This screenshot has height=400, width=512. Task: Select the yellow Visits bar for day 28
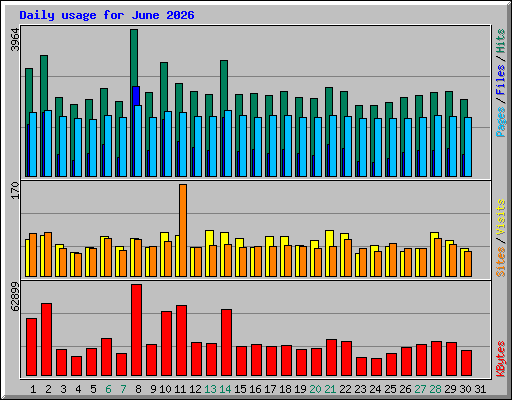point(434,236)
